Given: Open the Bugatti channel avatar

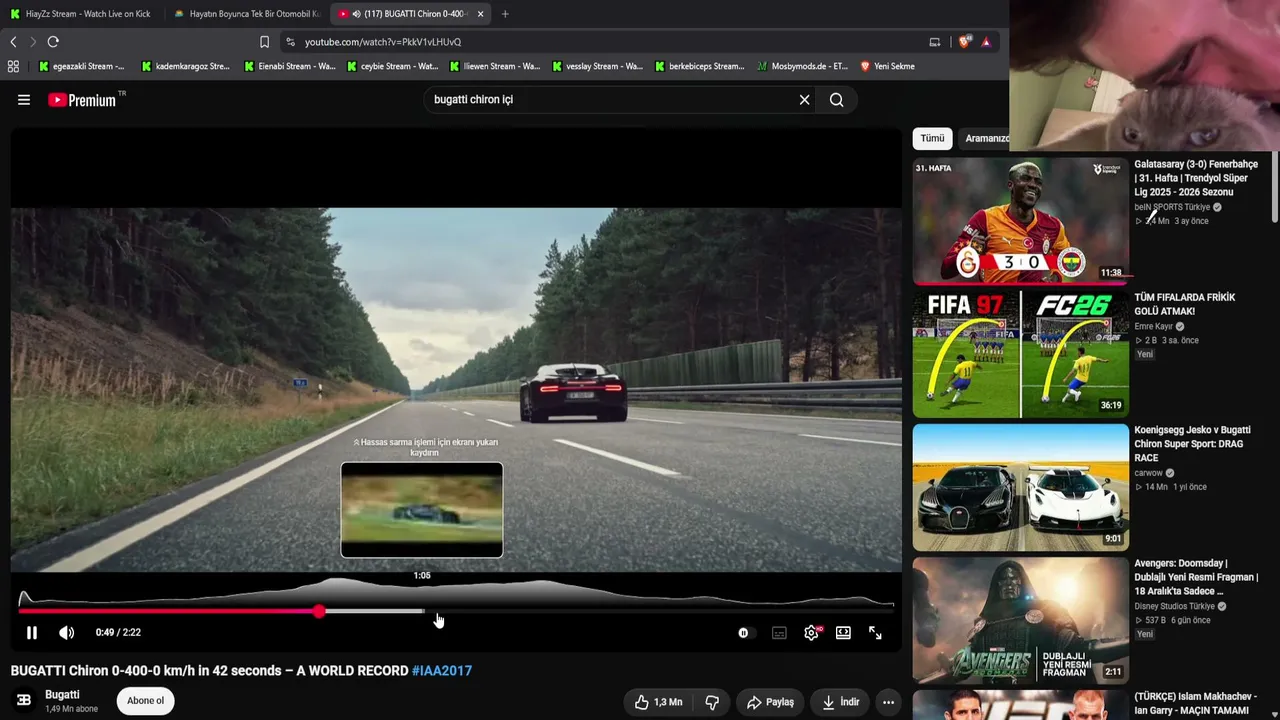Looking at the screenshot, I should pyautogui.click(x=24, y=700).
